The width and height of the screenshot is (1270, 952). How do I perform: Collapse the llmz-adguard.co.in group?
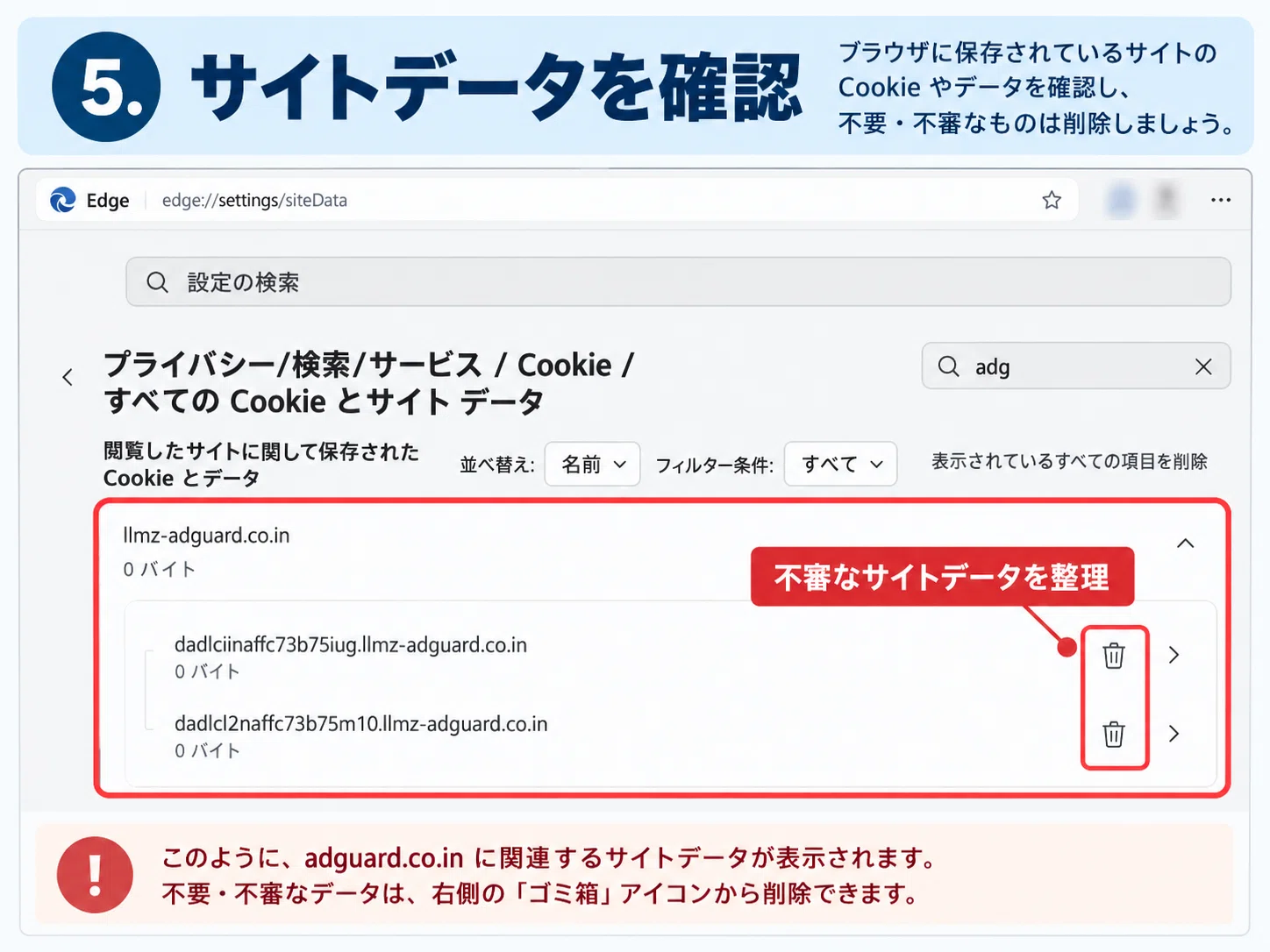pyautogui.click(x=1185, y=543)
